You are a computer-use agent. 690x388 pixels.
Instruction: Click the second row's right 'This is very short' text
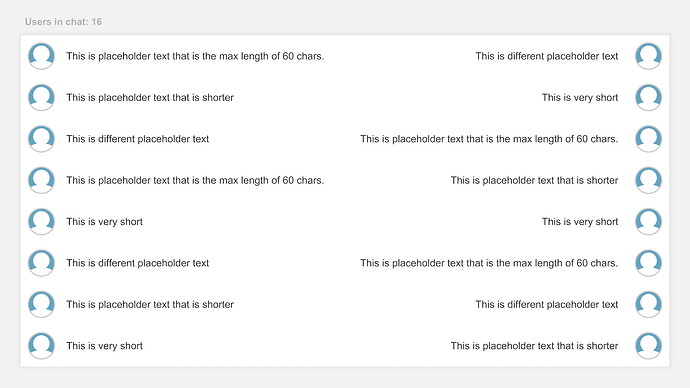click(x=580, y=98)
